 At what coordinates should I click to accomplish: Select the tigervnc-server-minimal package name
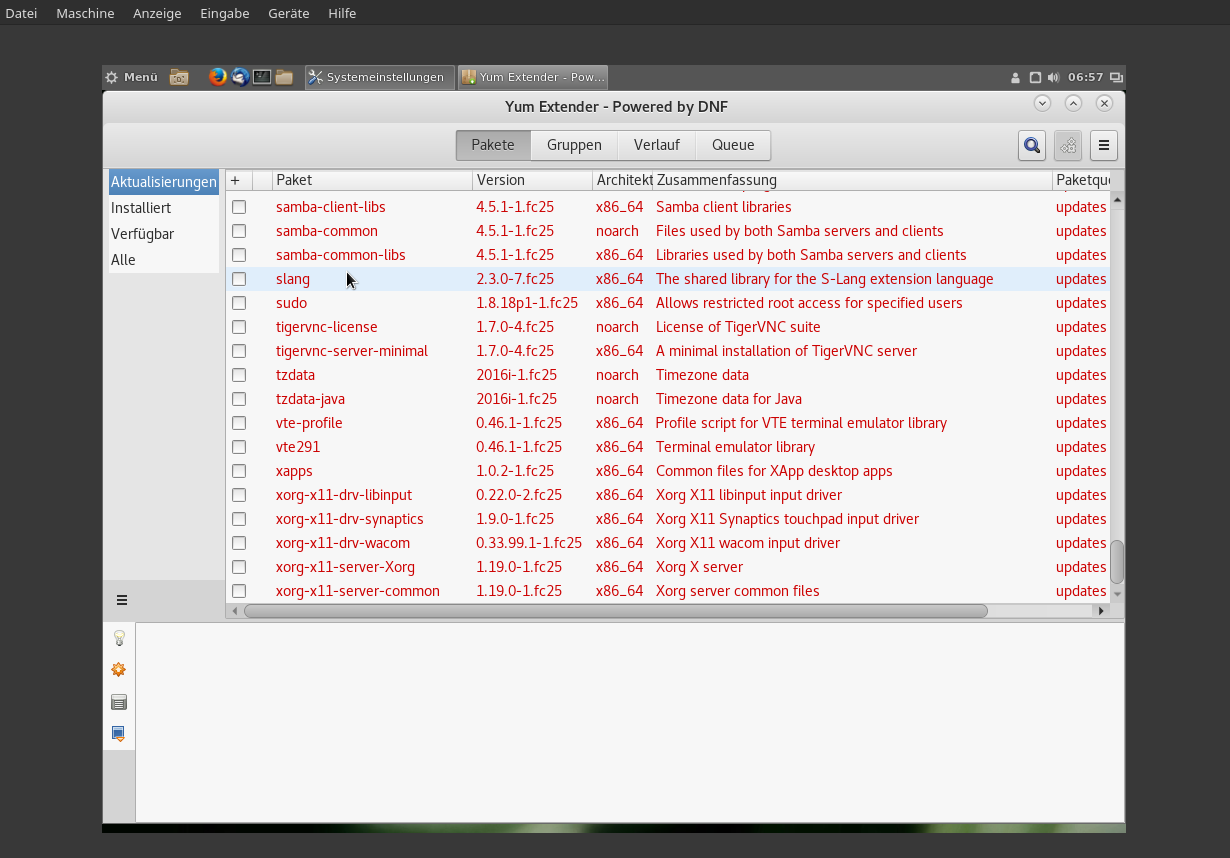352,351
